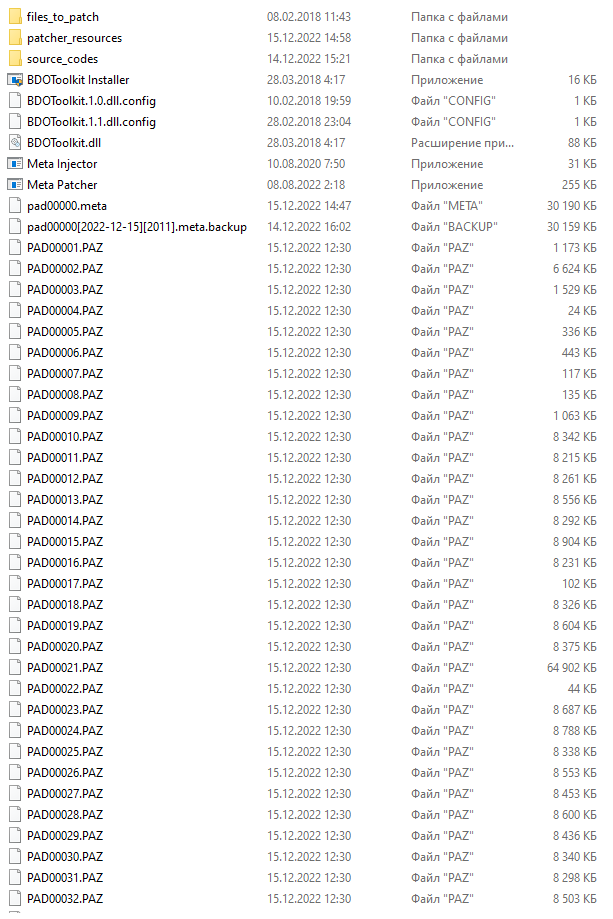Select PAD00017.PAZ file icon
The image size is (613, 919).
coord(15,584)
